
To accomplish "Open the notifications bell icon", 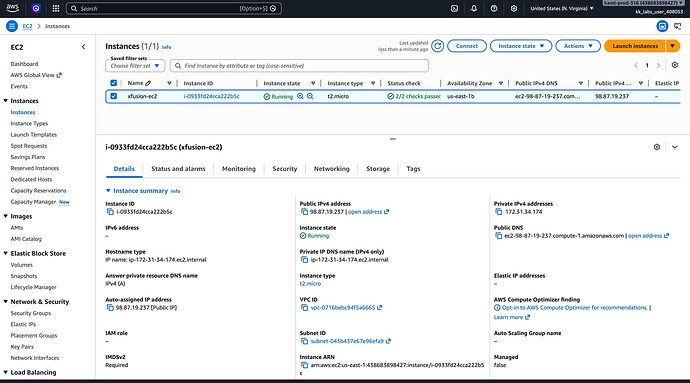I will click(474, 8).
